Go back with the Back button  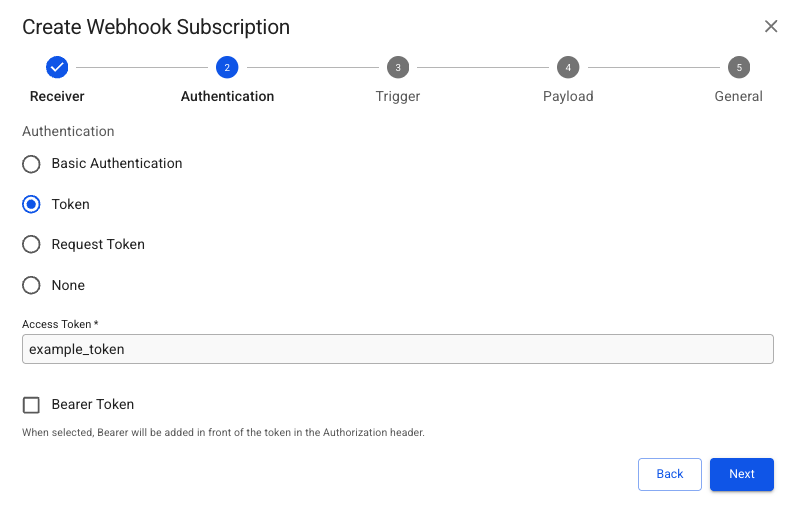pos(670,474)
